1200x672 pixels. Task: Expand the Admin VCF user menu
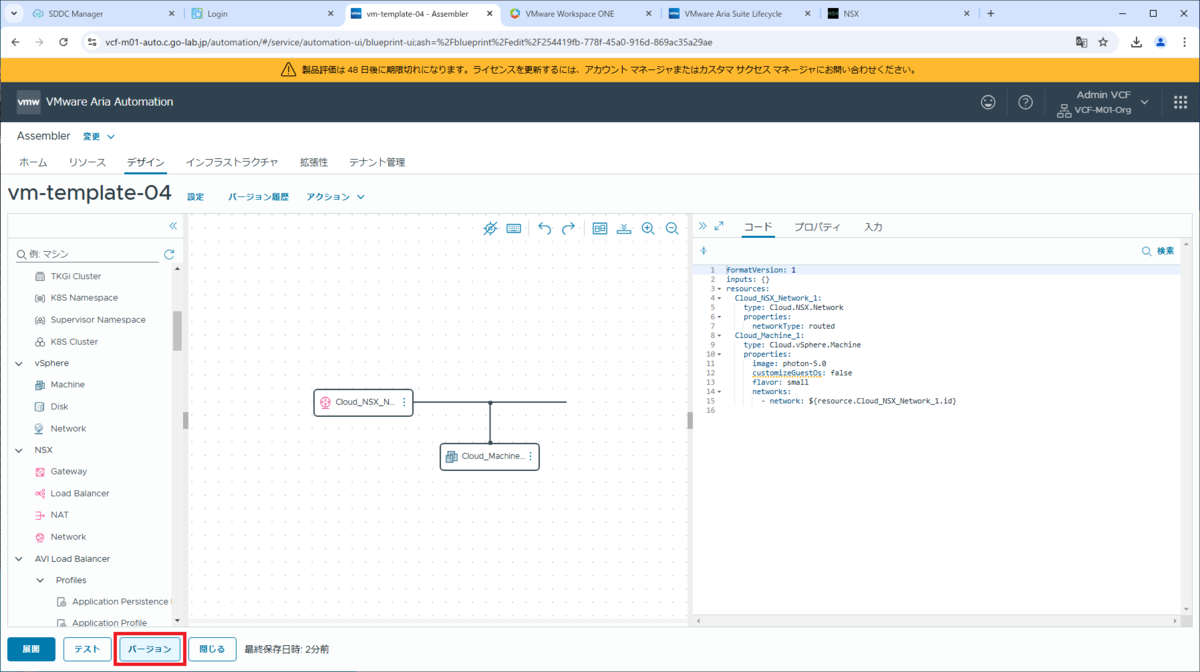tap(1104, 102)
